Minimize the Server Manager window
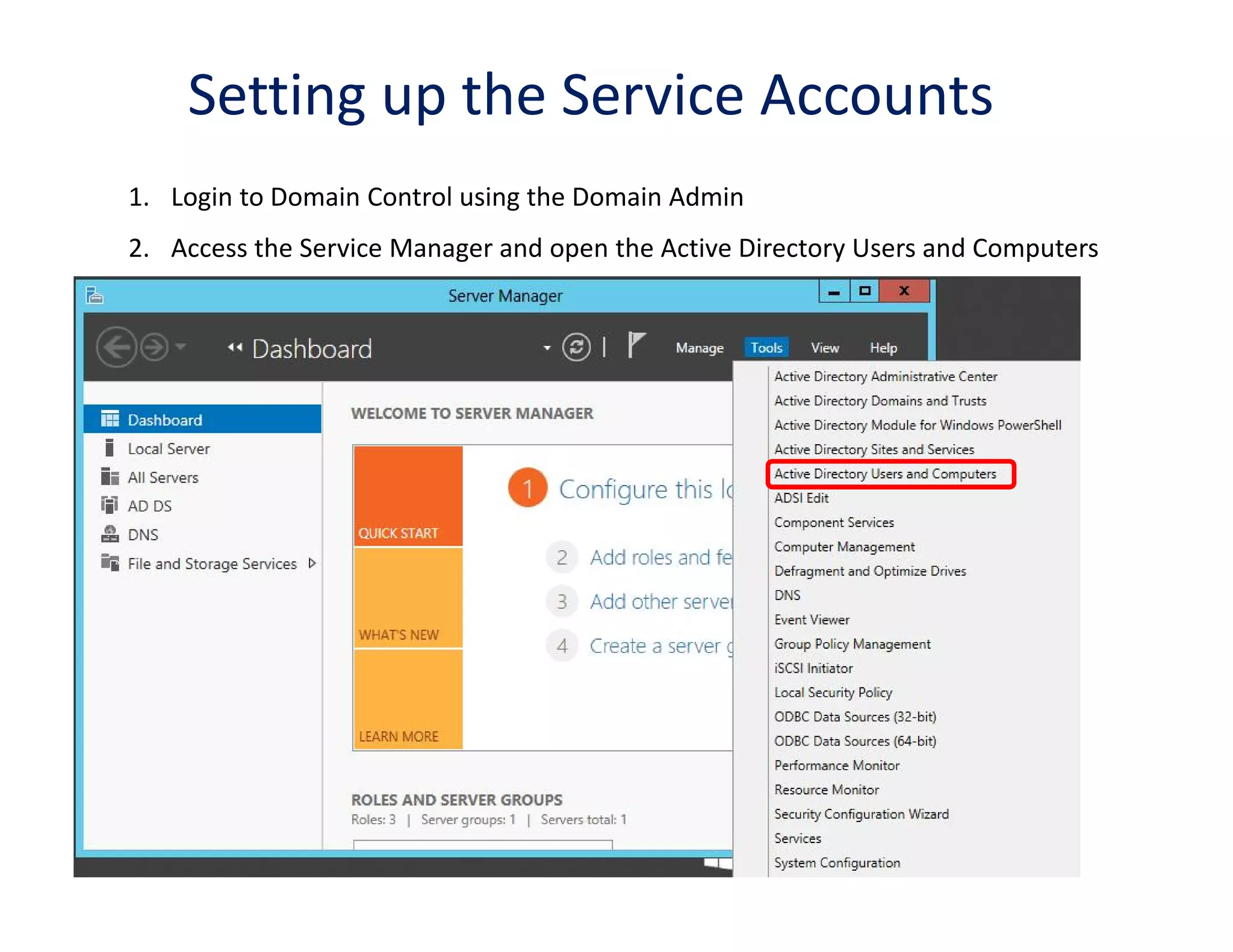The height and width of the screenshot is (952, 1233). pos(834,291)
